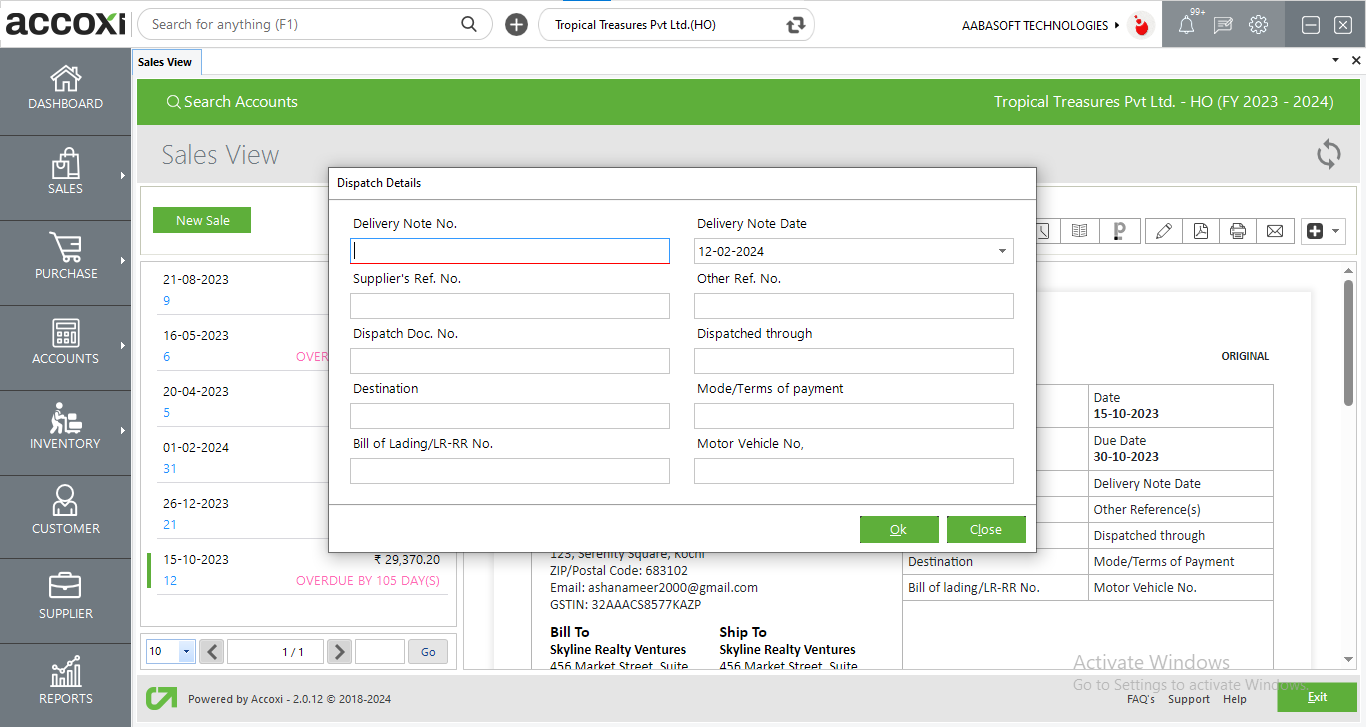This screenshot has width=1366, height=727.
Task: Switch organization using the swap arrows icon
Action: tap(796, 25)
